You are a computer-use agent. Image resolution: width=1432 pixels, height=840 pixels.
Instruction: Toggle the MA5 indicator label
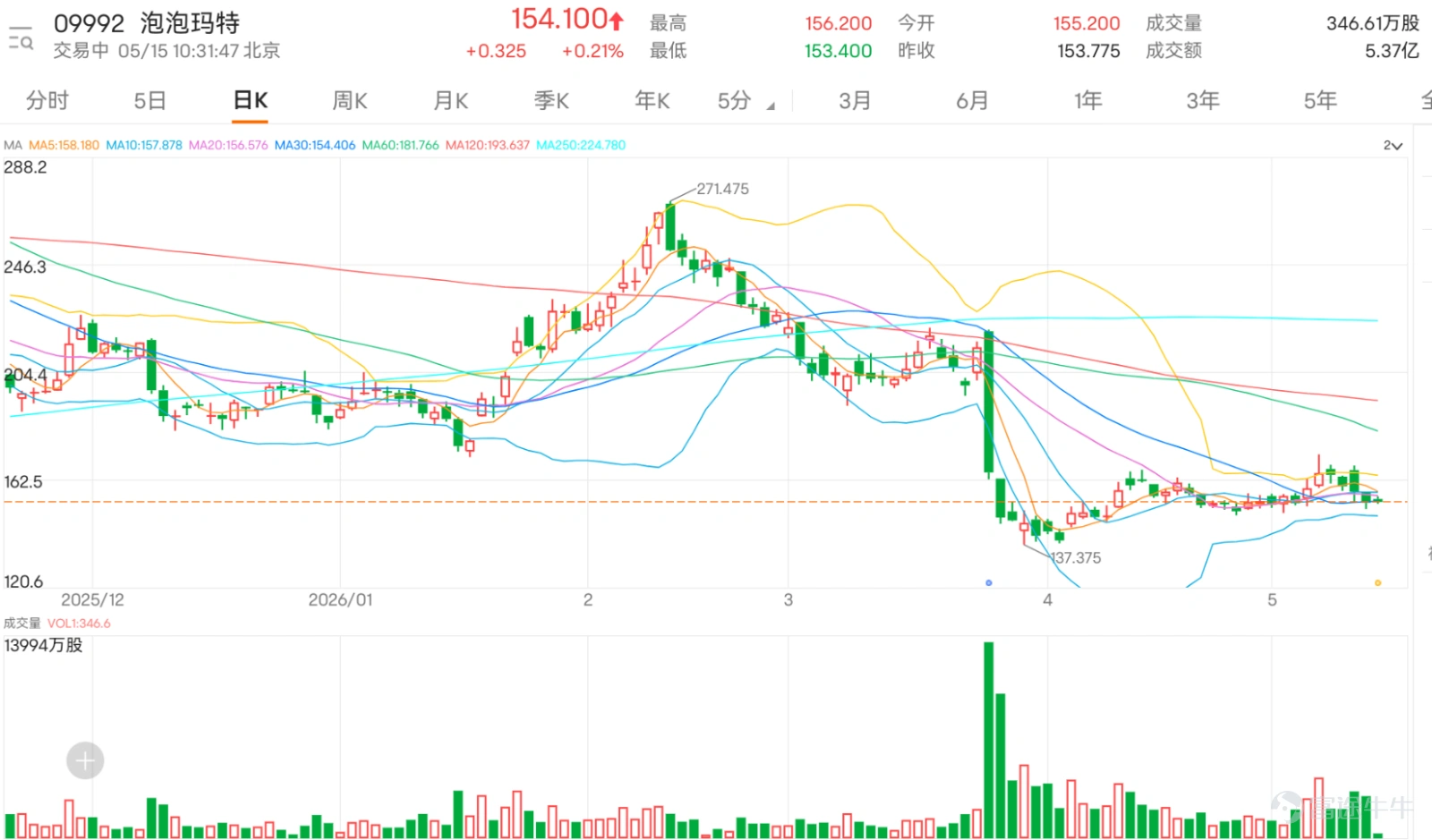pos(64,145)
